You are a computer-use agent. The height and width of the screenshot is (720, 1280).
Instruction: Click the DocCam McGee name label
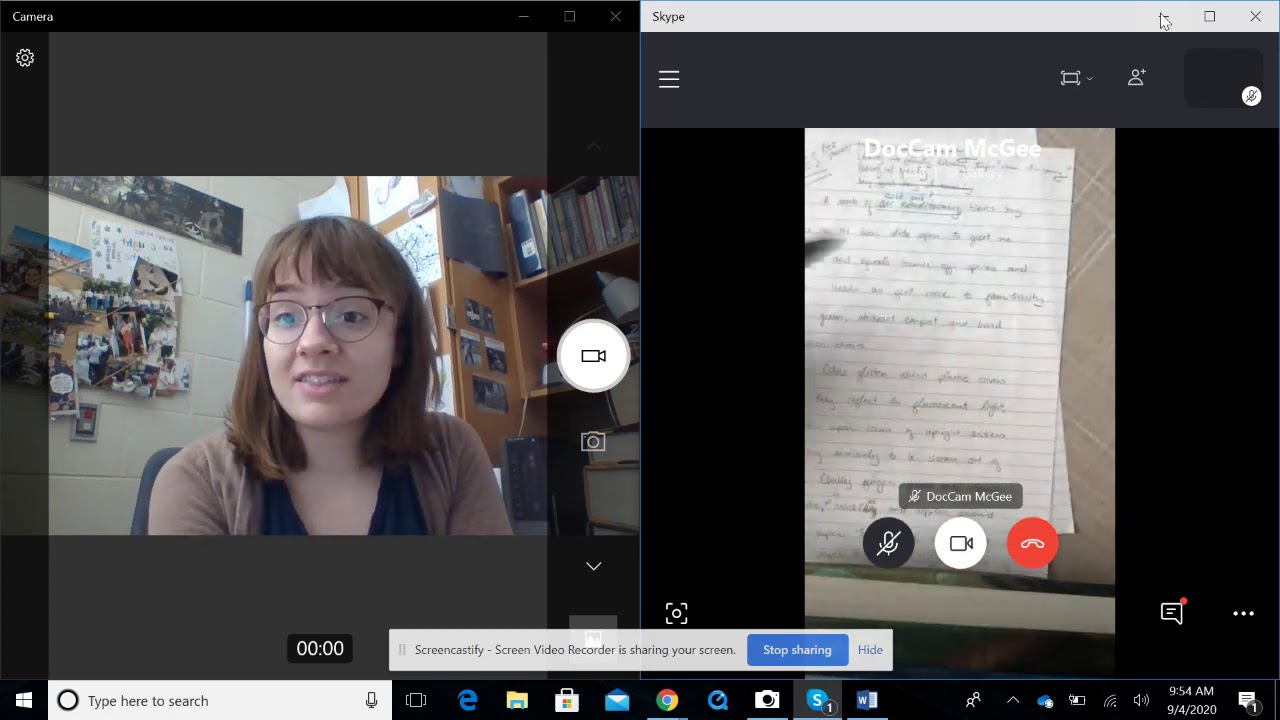point(961,496)
